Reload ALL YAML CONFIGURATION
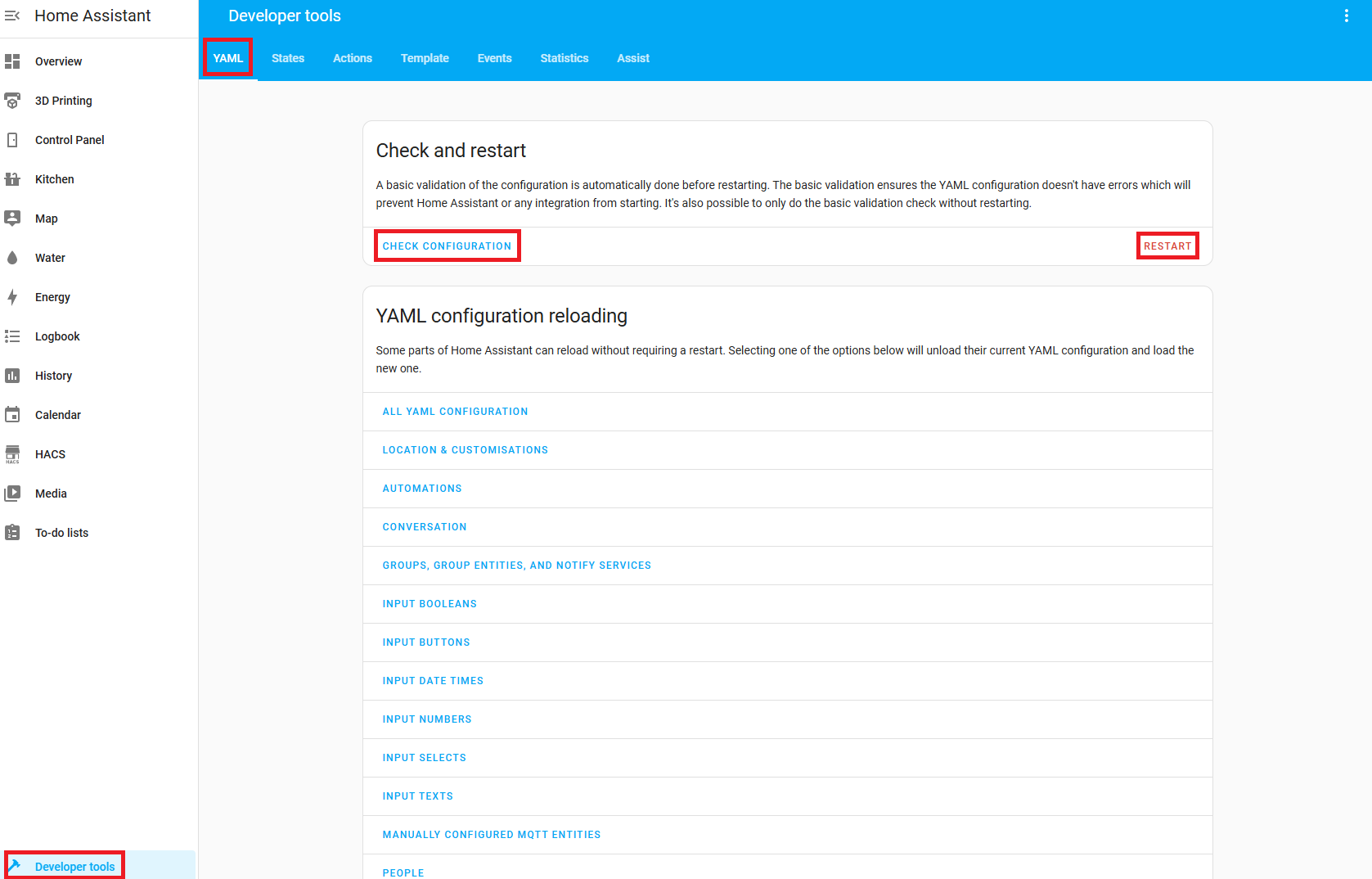This screenshot has width=1372, height=879. [x=455, y=411]
